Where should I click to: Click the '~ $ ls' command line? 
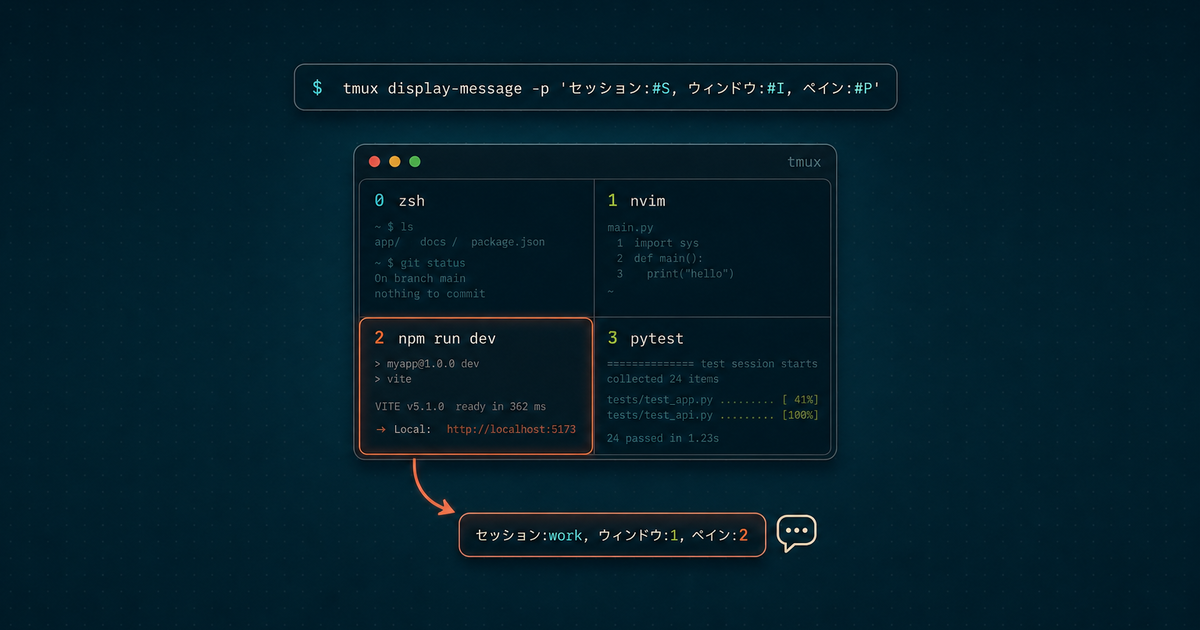(x=394, y=227)
